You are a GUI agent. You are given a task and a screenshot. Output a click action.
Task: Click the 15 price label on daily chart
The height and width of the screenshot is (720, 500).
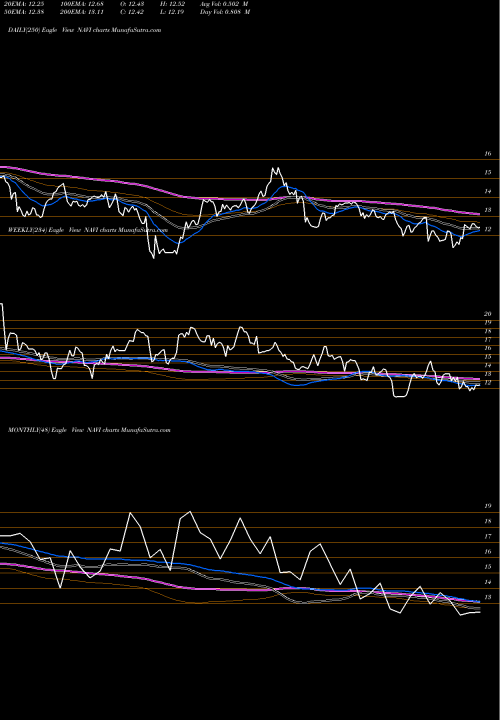click(488, 173)
